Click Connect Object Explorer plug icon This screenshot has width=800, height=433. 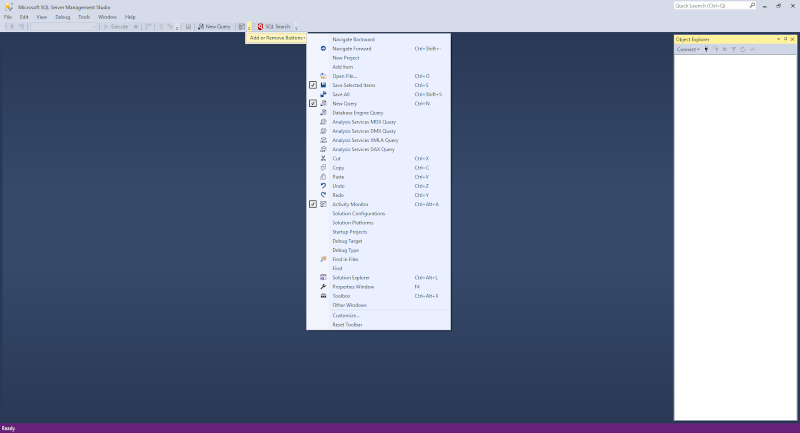click(x=706, y=49)
